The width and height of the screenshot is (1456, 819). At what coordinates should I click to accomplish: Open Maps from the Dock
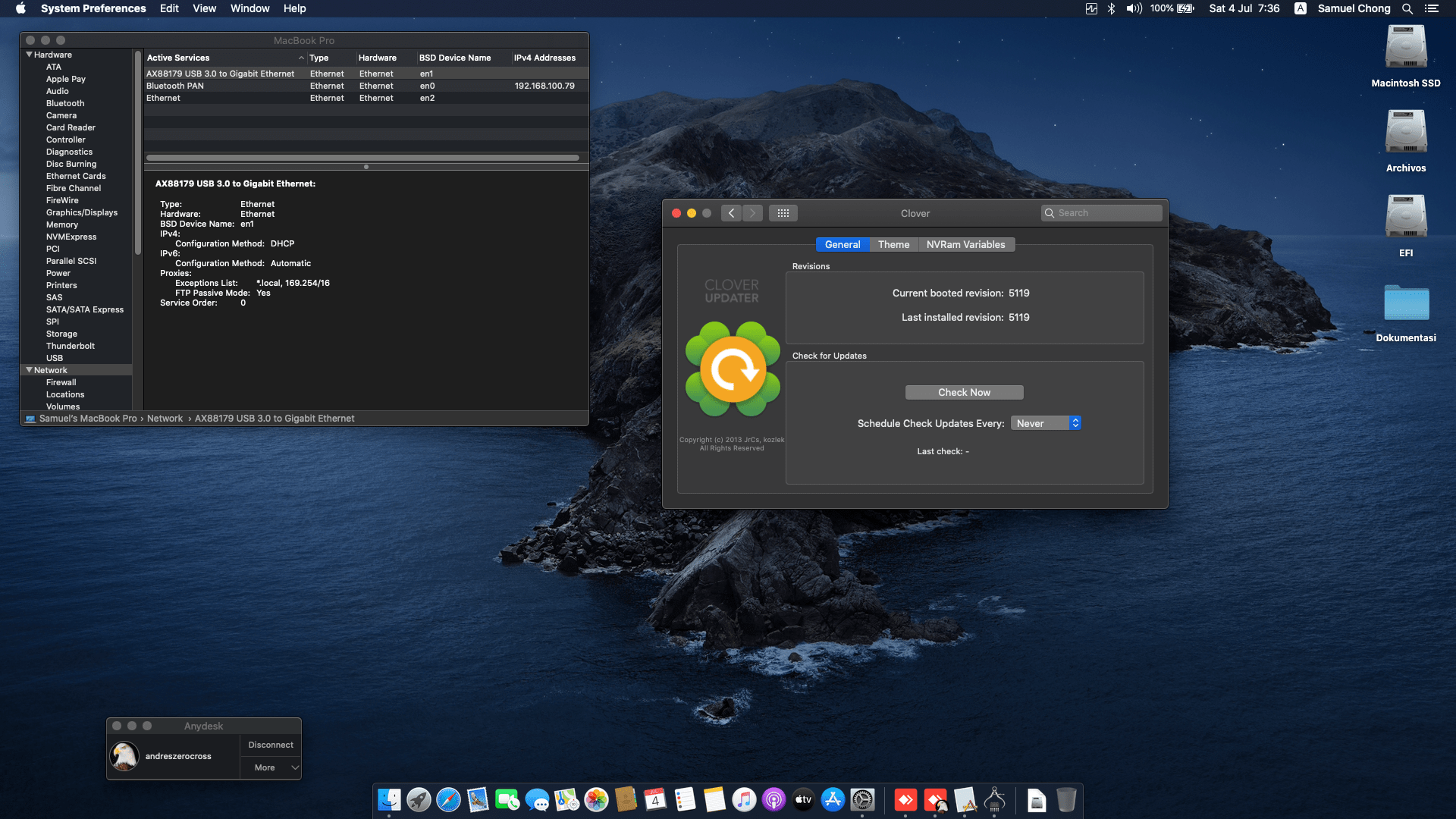566,800
